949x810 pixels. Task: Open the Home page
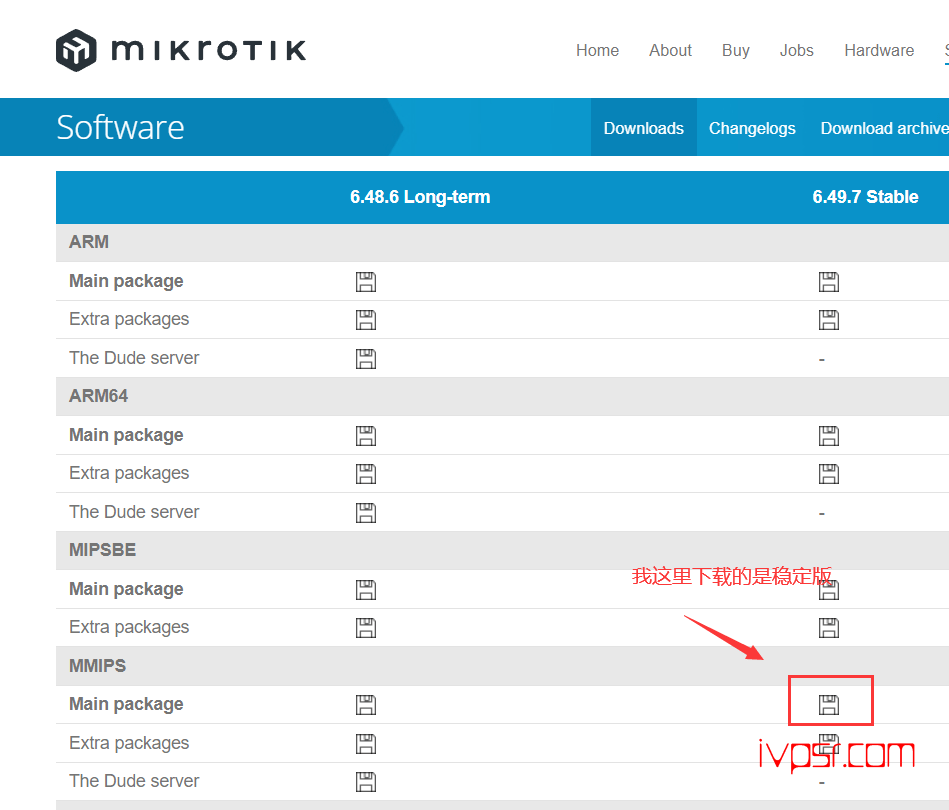click(597, 50)
